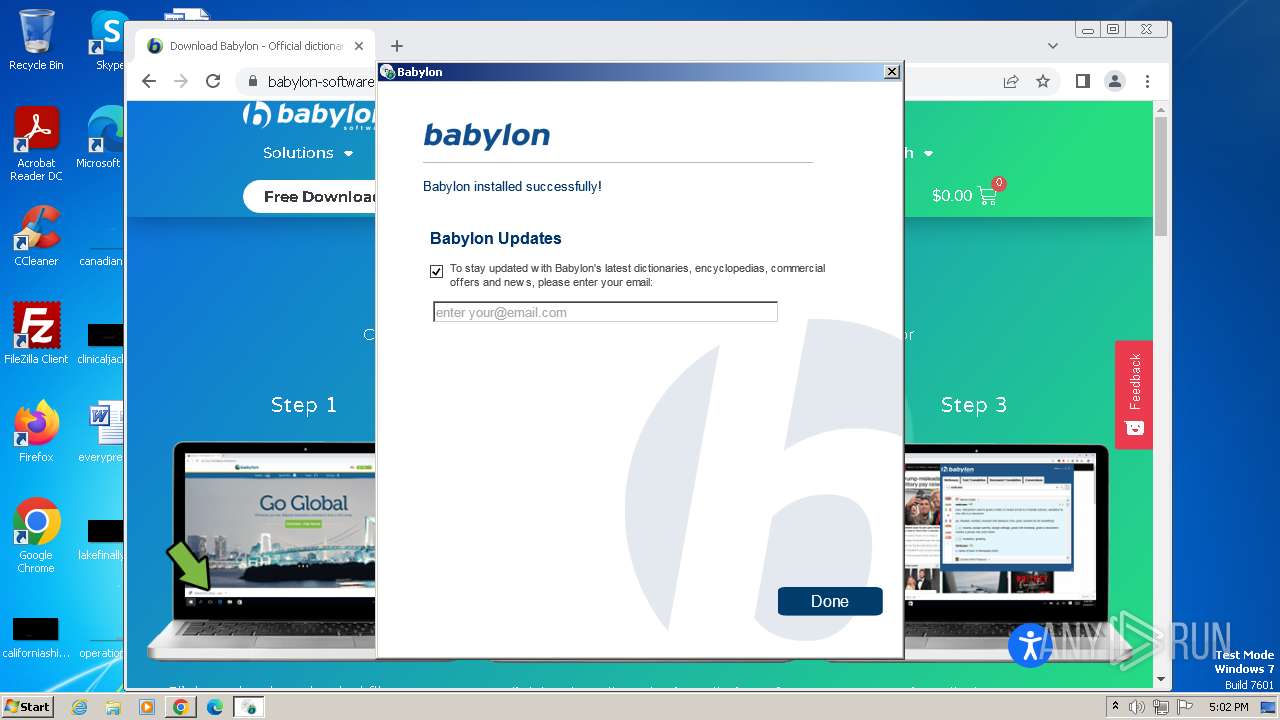
Task: Toggle Chrome side panel icon
Action: coord(1083,81)
